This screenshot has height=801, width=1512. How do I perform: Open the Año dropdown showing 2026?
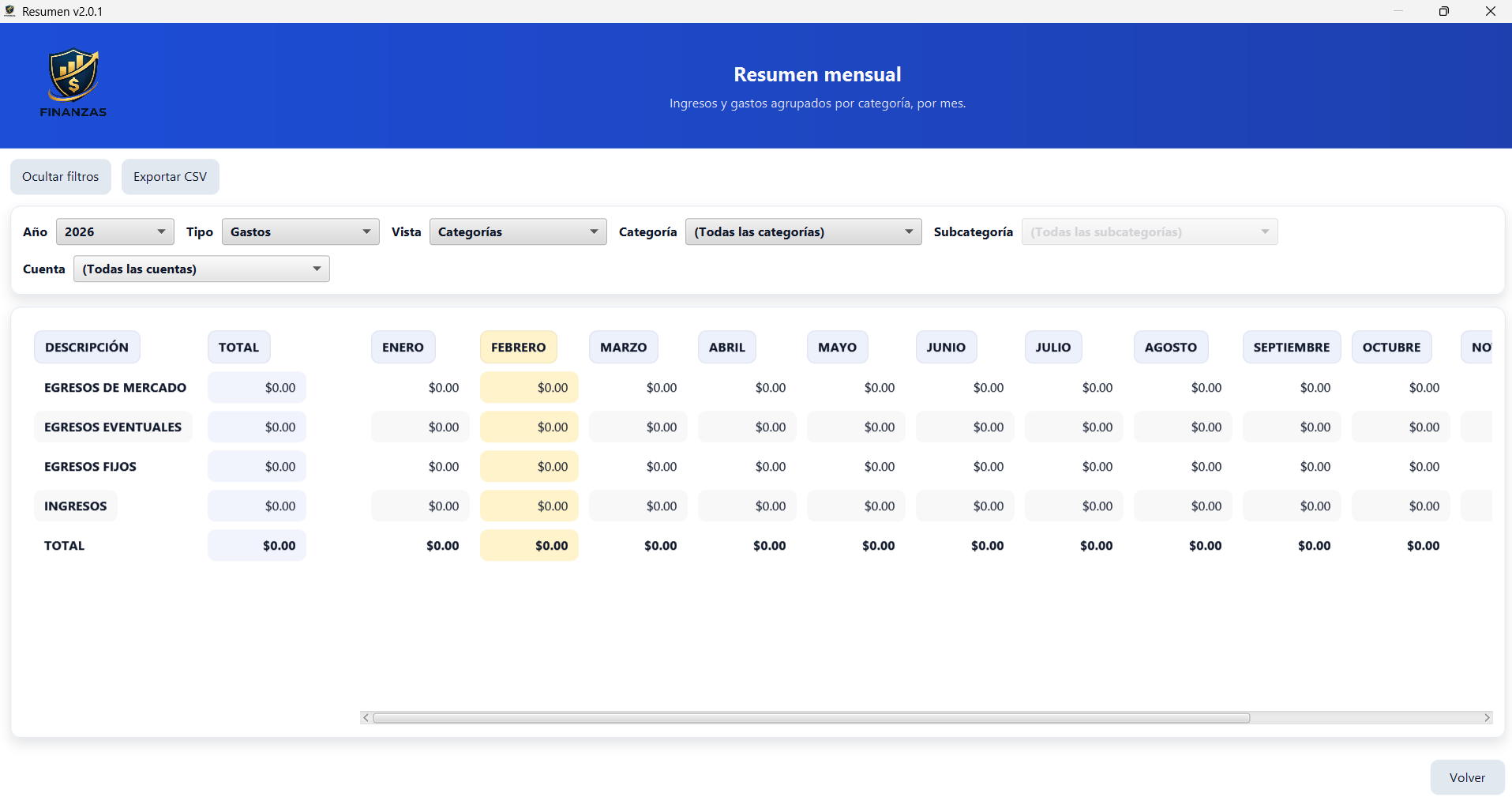tap(115, 231)
